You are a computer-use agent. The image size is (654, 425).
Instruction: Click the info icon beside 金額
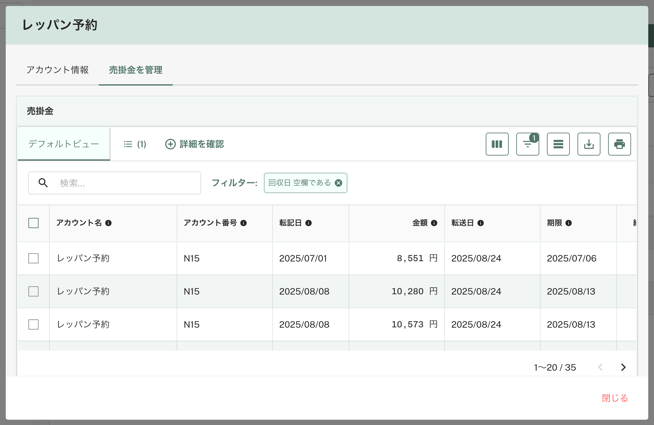tap(434, 223)
